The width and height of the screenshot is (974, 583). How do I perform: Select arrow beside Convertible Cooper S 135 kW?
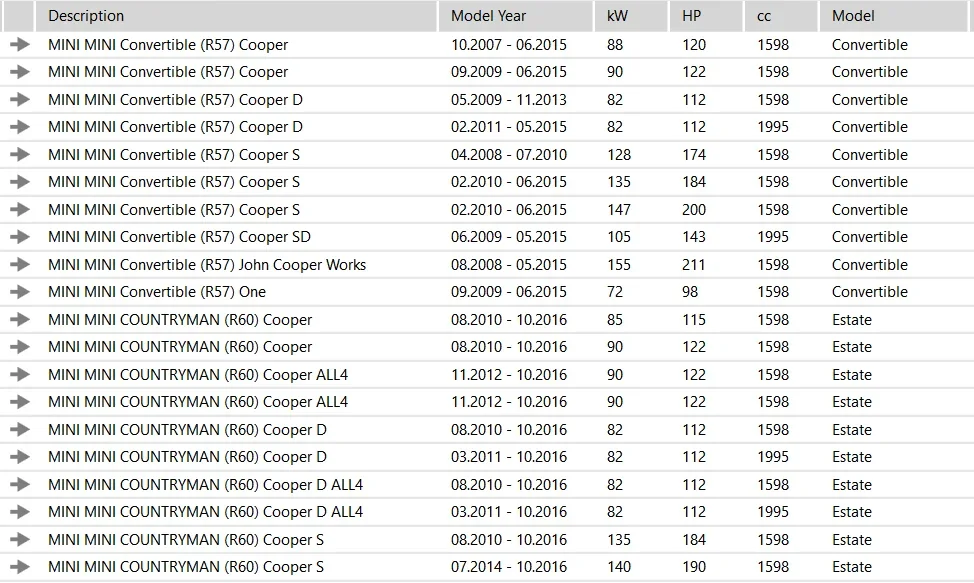(x=20, y=182)
